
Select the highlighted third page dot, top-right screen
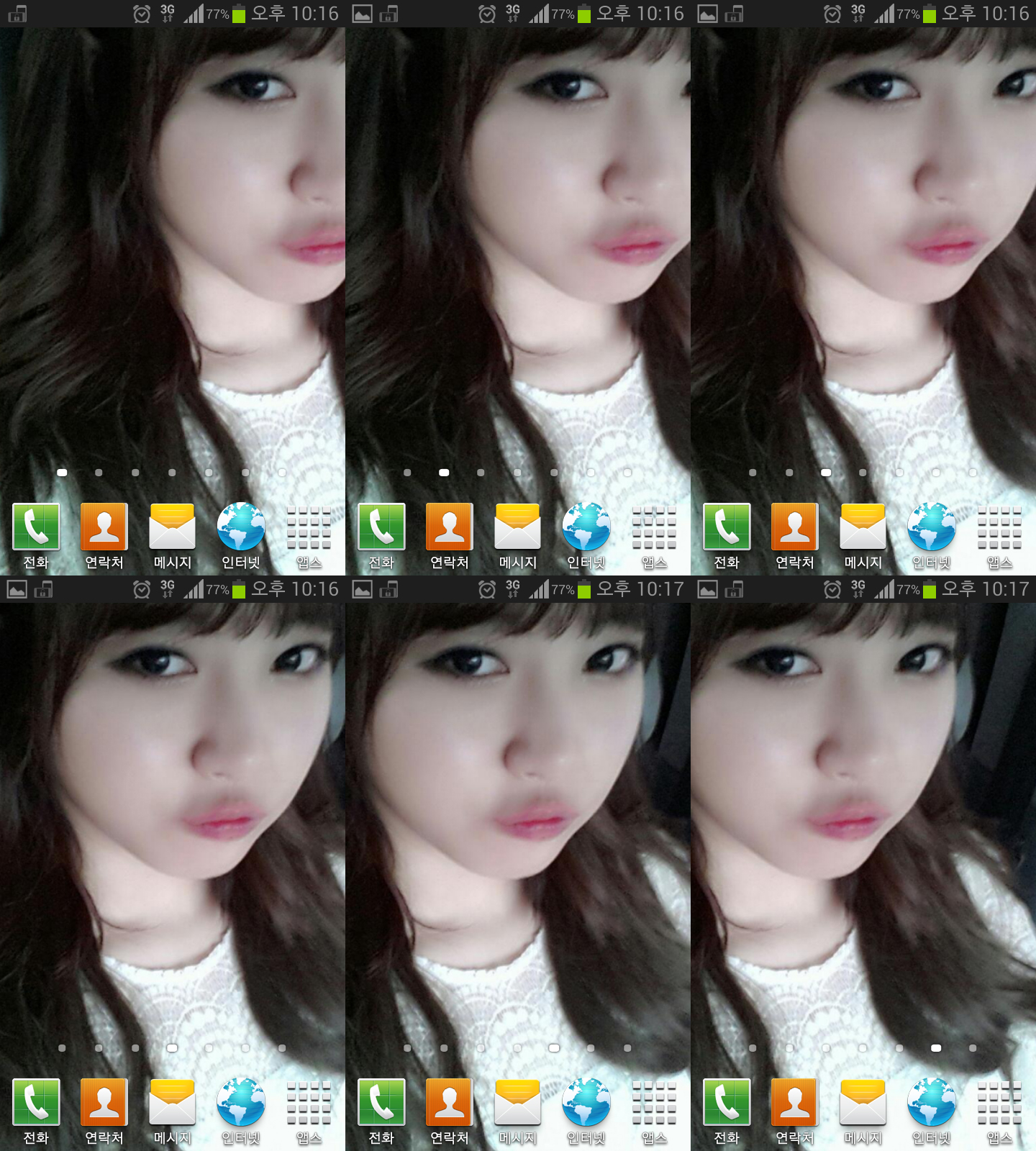[x=826, y=473]
